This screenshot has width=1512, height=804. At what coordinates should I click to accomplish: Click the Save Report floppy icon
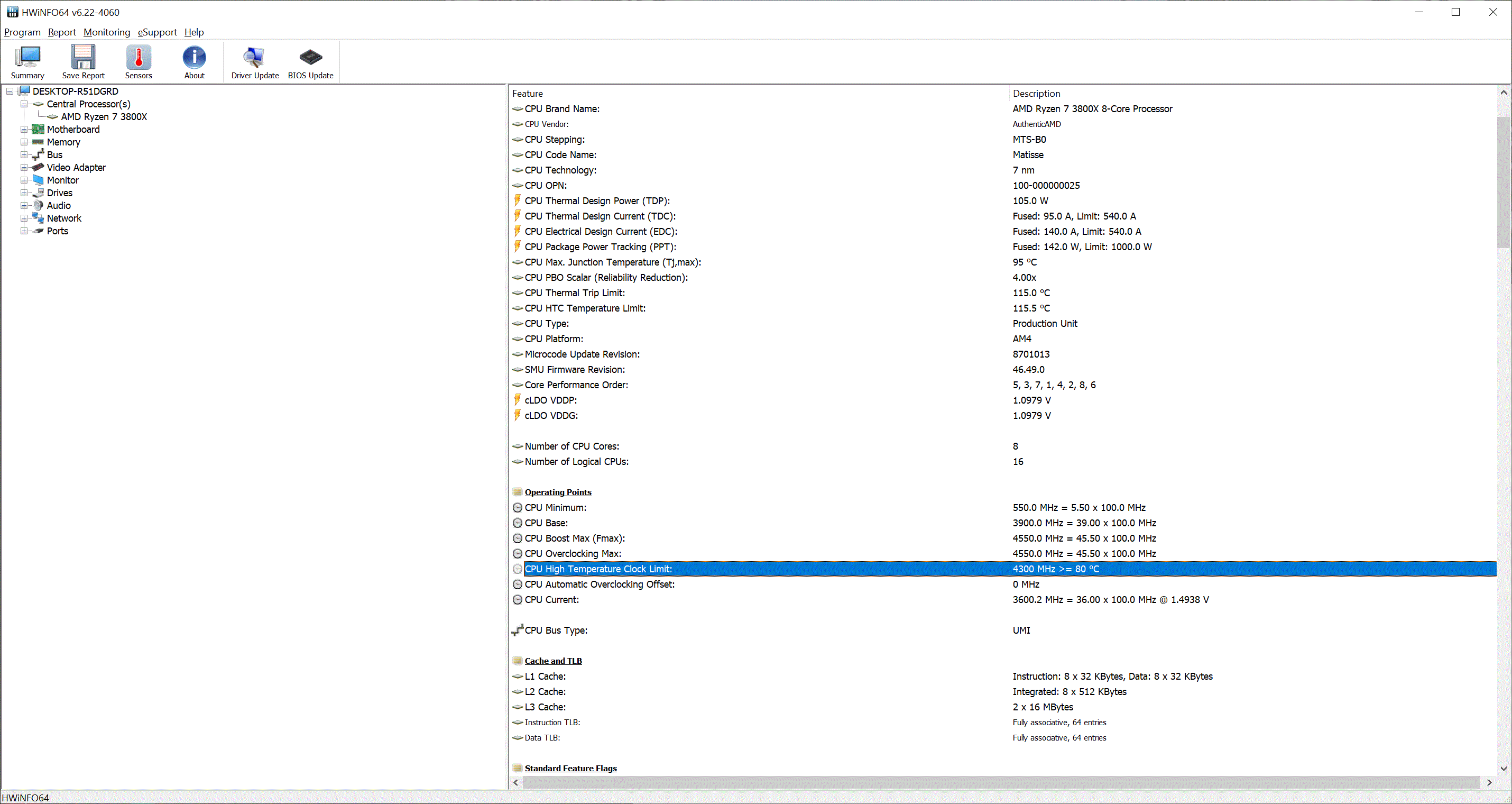point(83,58)
